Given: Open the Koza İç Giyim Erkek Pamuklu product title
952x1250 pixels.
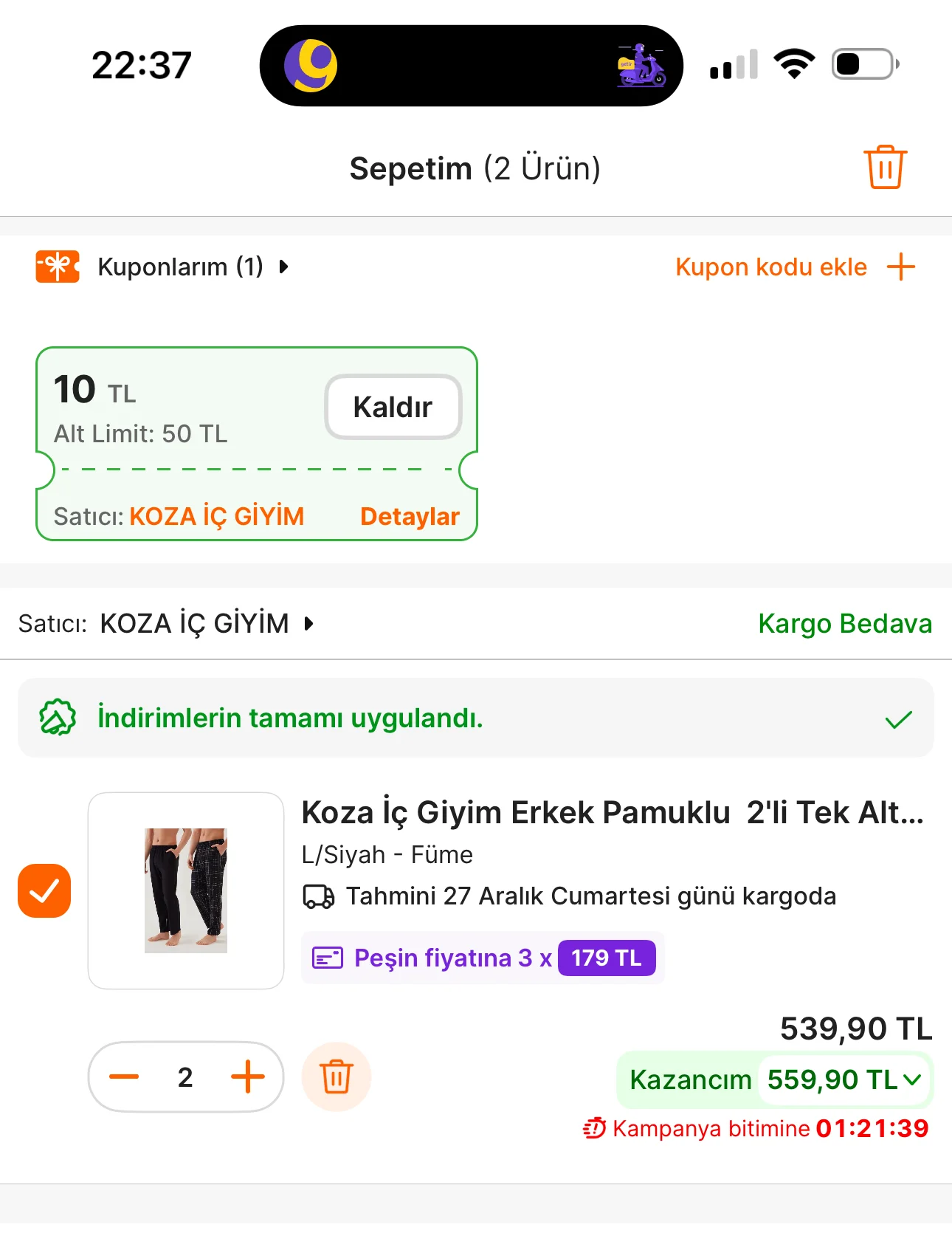Looking at the screenshot, I should tap(613, 812).
